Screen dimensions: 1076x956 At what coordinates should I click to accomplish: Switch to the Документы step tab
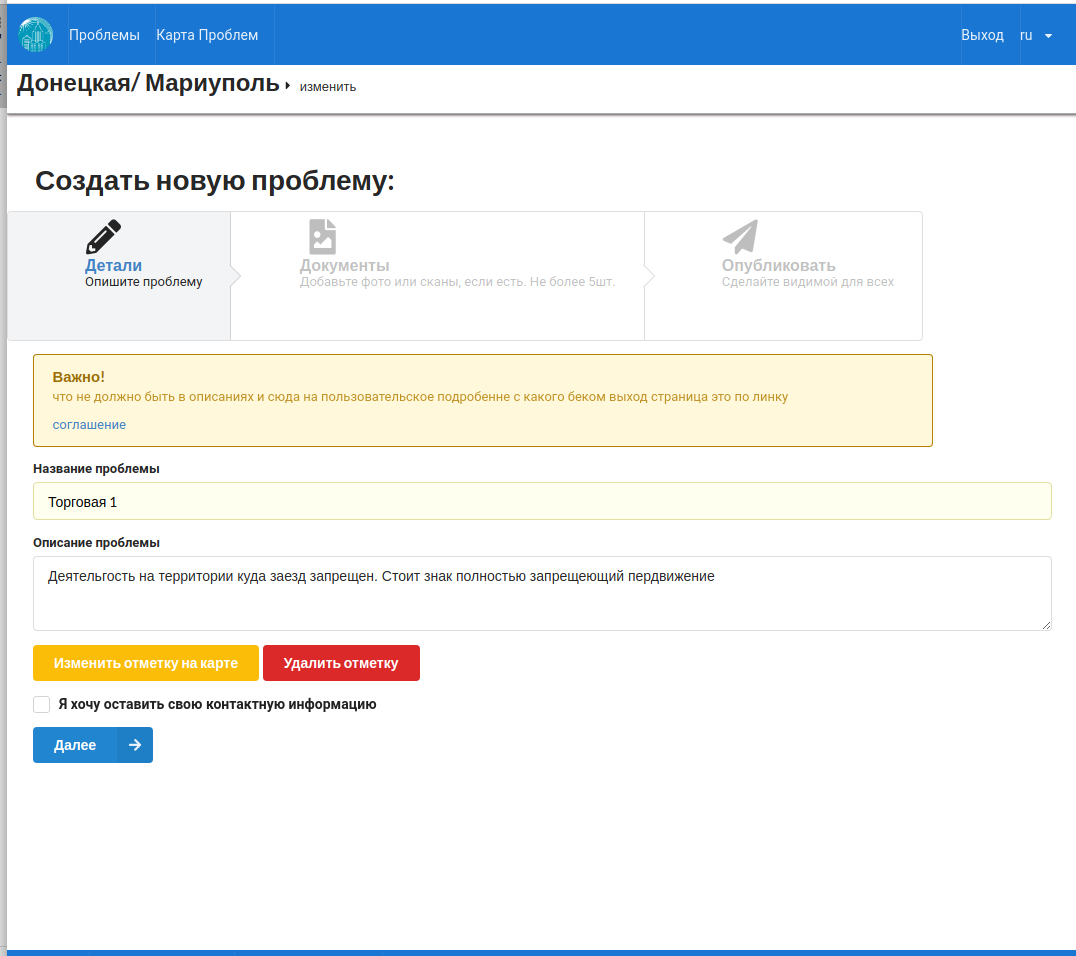pos(438,276)
